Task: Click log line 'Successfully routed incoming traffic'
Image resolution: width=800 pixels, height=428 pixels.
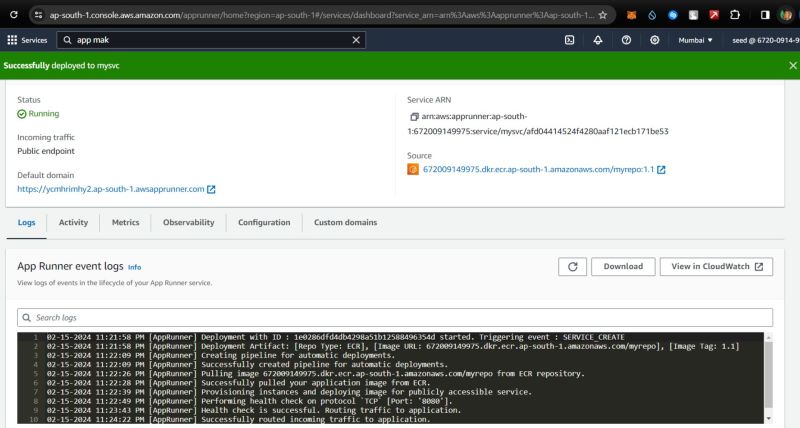Action: tap(238, 419)
